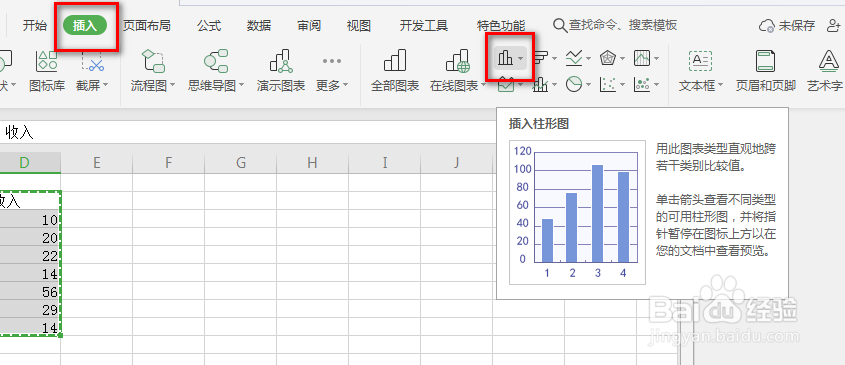Click the formula bar showing 收入
The width and height of the screenshot is (845, 365).
[248, 133]
